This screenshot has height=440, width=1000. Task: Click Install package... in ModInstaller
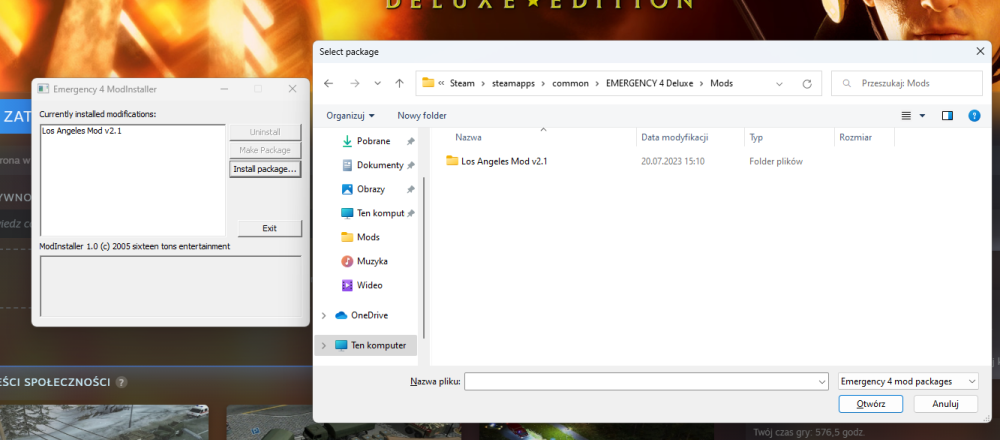click(265, 169)
